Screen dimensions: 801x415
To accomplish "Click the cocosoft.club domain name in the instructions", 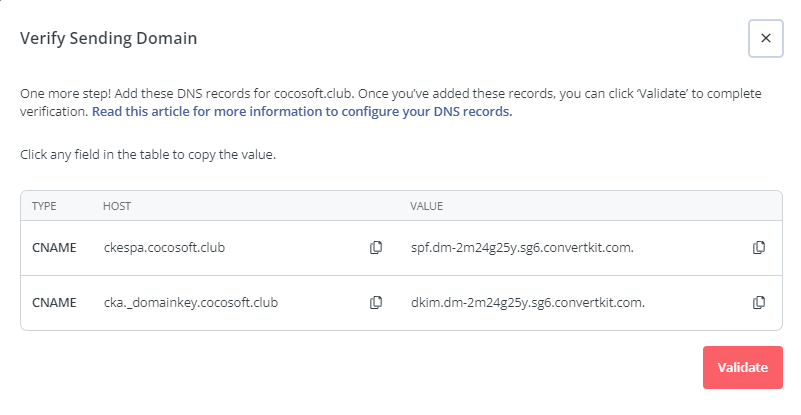I will coord(314,94).
